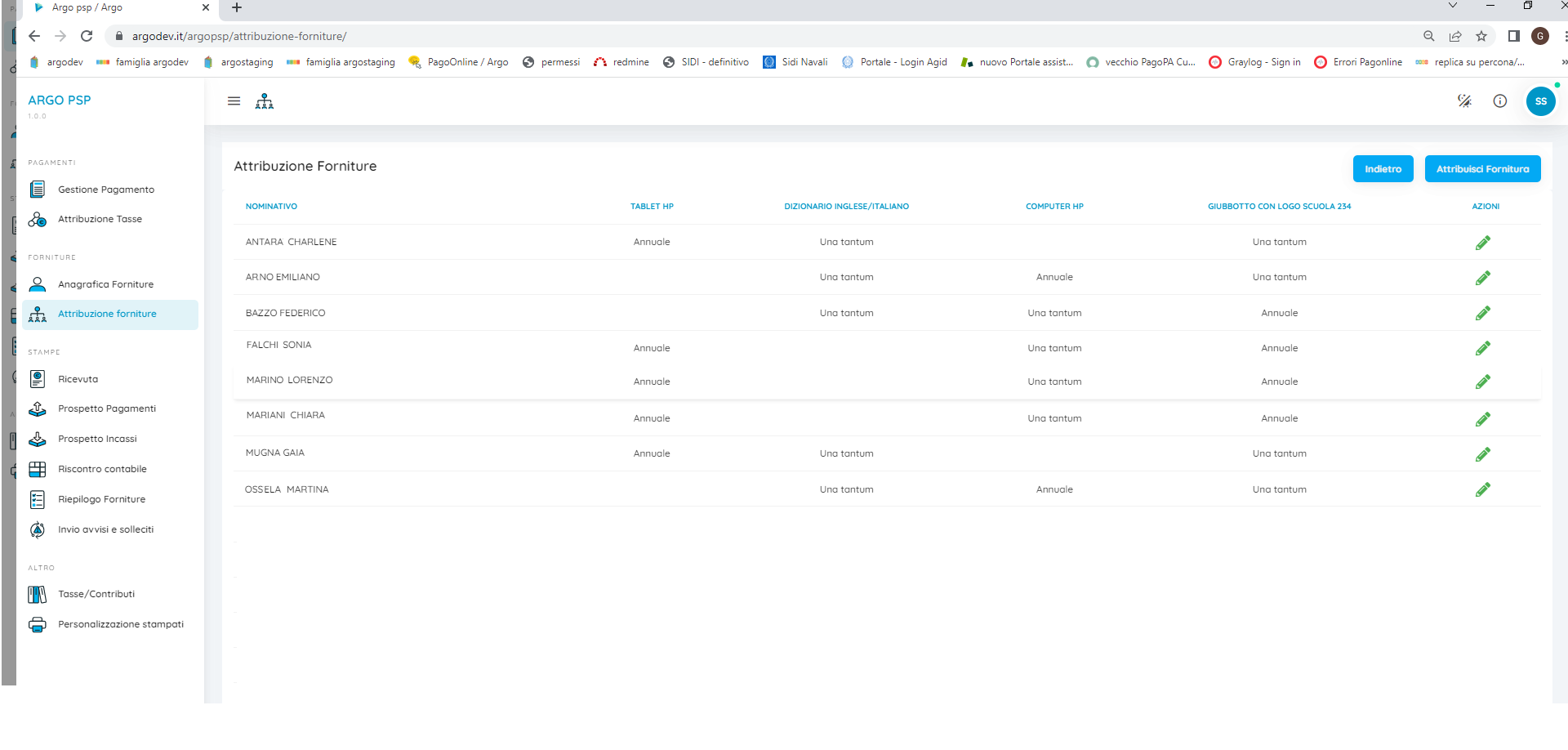
Task: Click the Gestione Pagamento document icon
Action: (x=38, y=190)
